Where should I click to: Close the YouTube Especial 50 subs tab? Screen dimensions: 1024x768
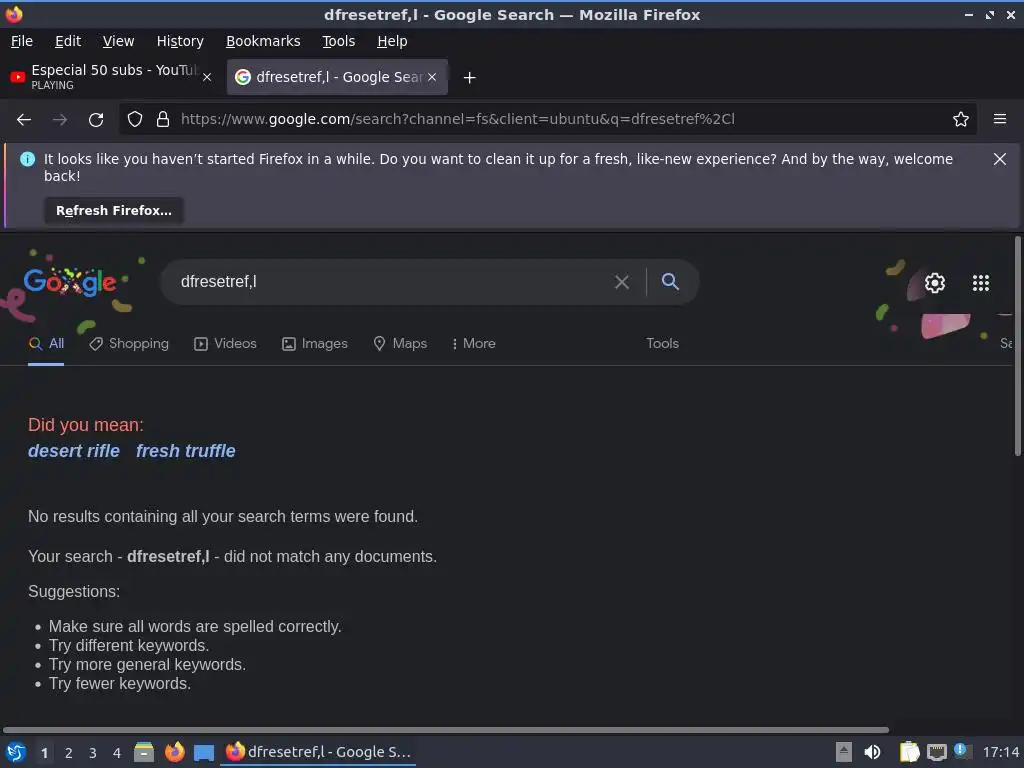click(x=206, y=77)
